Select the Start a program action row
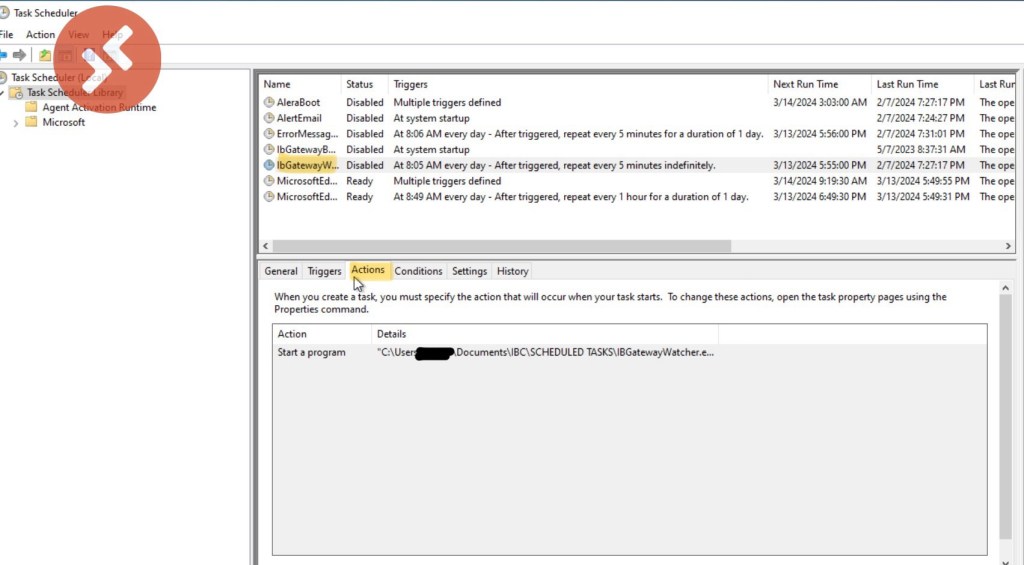The height and width of the screenshot is (565, 1024). 312,352
